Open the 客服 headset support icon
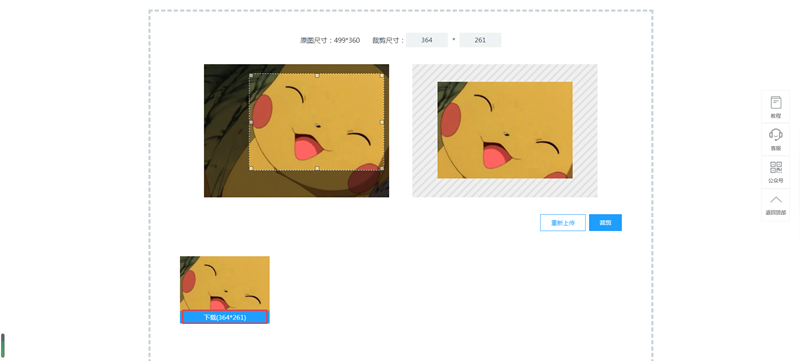 pos(776,135)
